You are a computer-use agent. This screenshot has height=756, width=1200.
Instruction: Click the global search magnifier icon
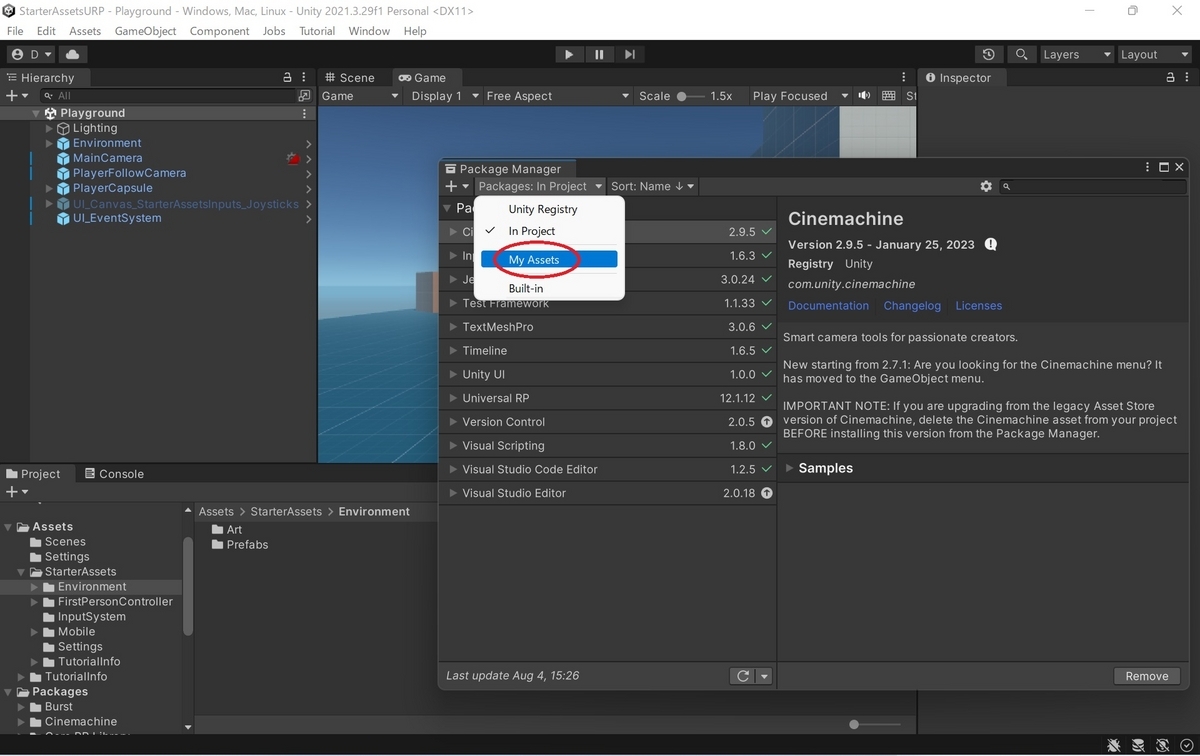[1021, 55]
